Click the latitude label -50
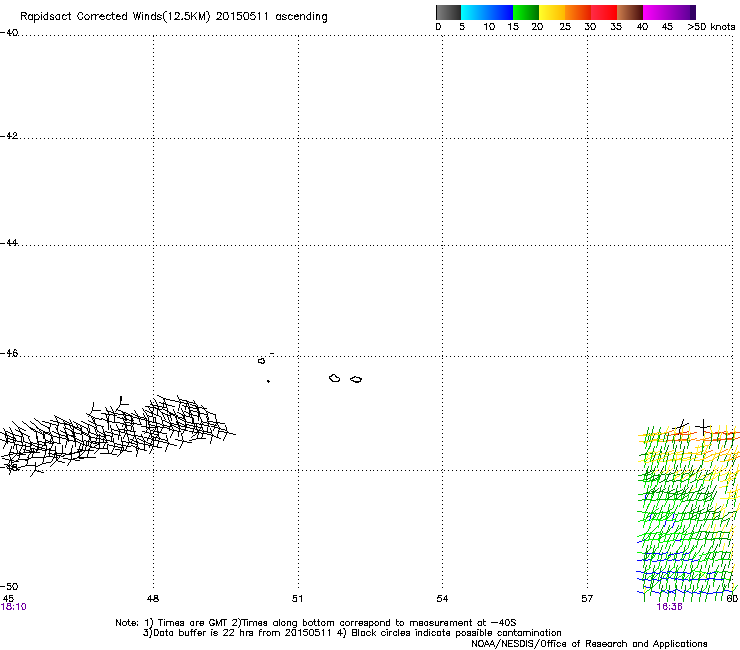Screen dimensions: 740x650 pyautogui.click(x=9, y=586)
